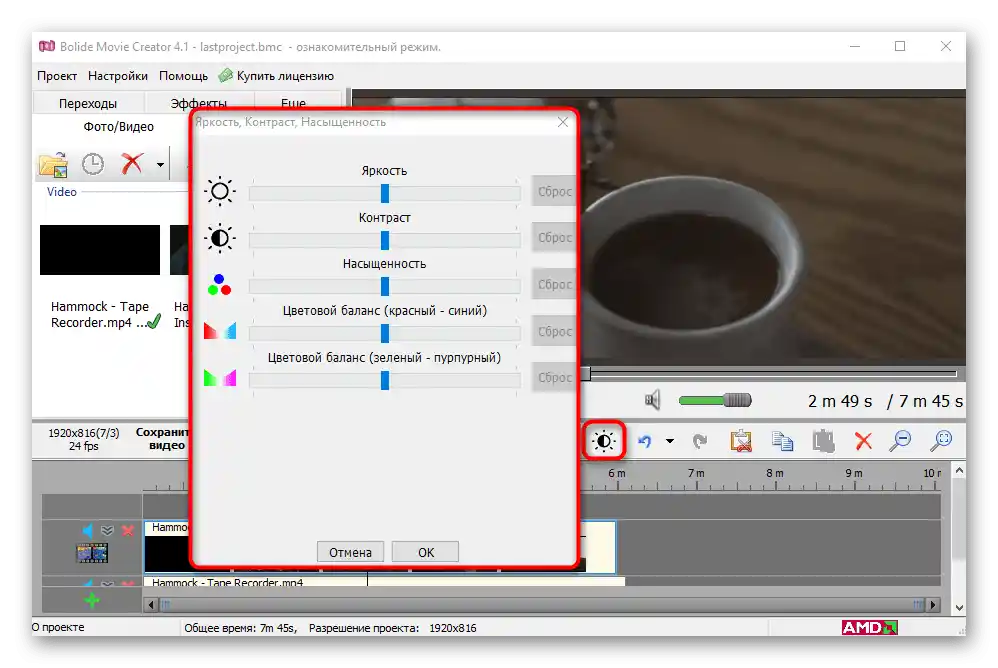
Task: Switch to the Эффекты tab
Action: [x=199, y=102]
